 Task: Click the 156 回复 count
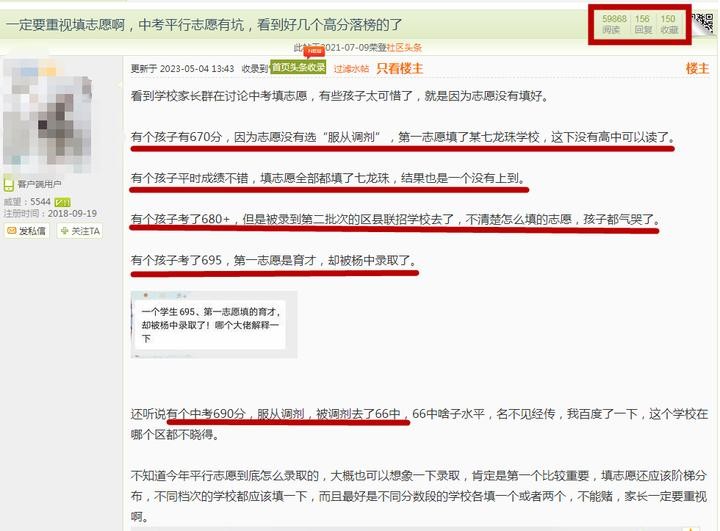point(643,24)
